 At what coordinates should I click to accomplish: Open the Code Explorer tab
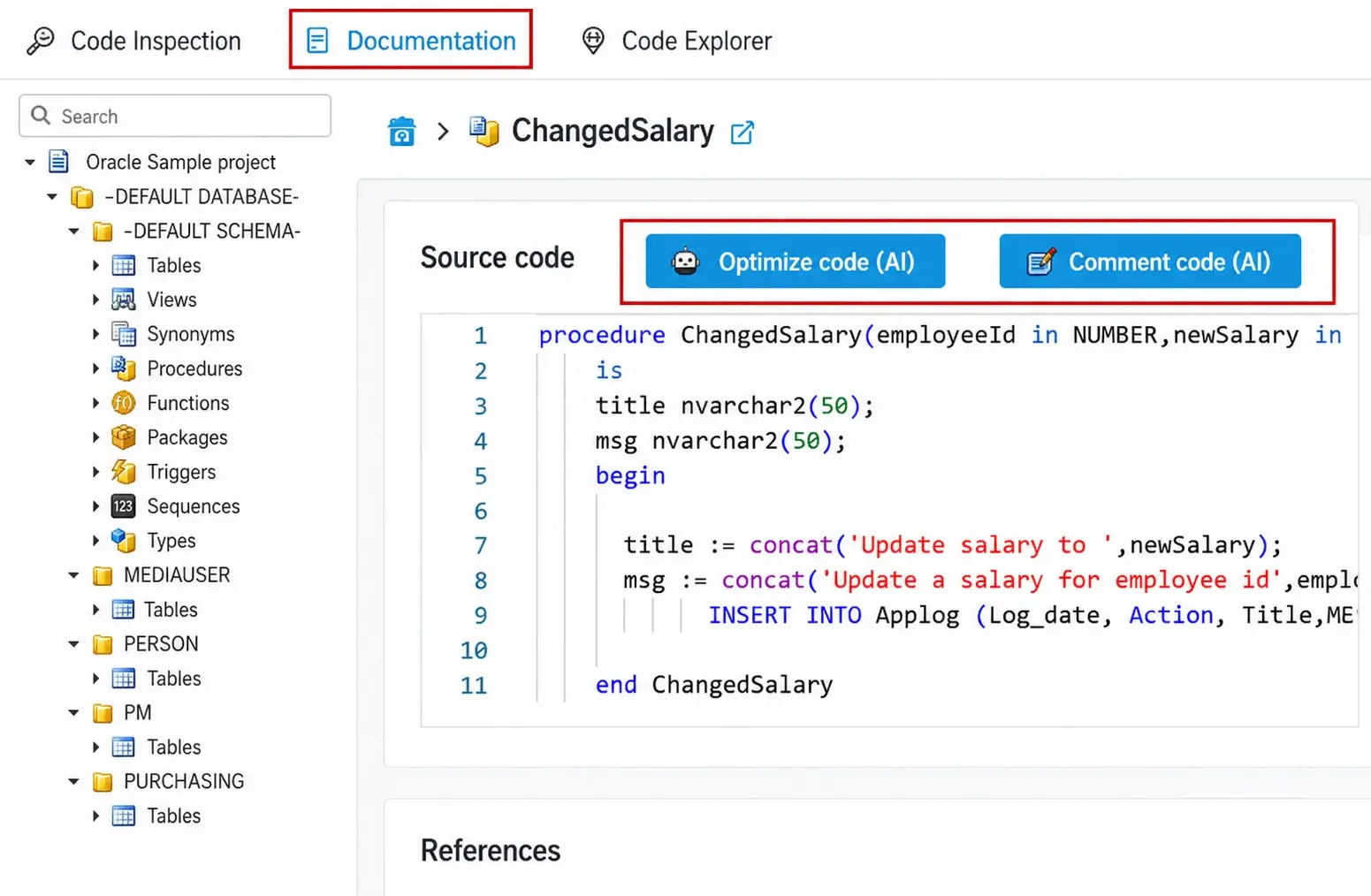(676, 41)
